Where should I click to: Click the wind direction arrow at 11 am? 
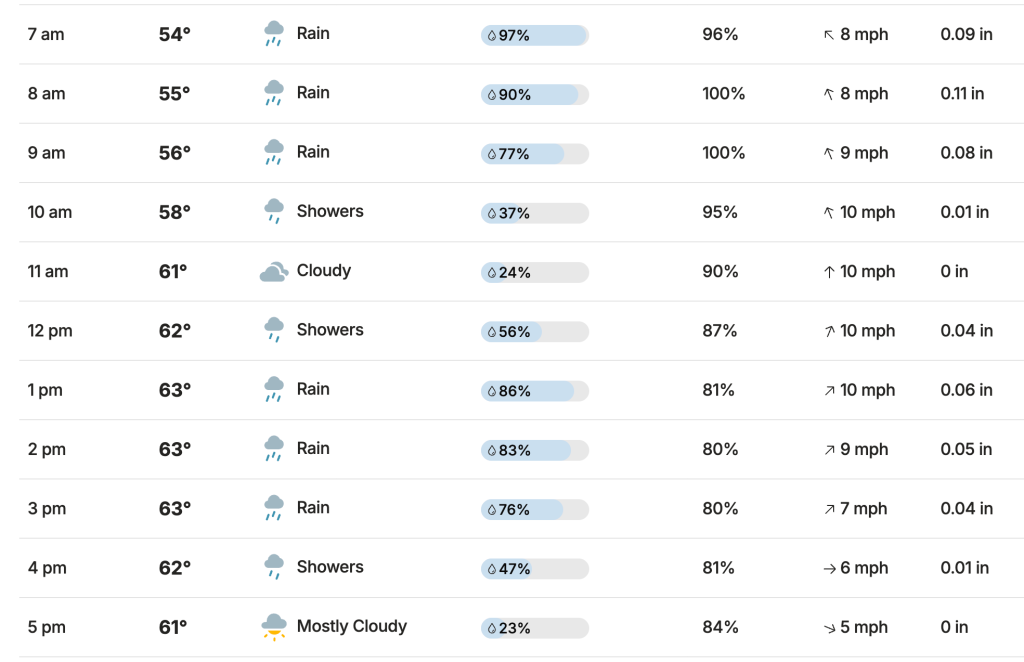[x=829, y=272]
